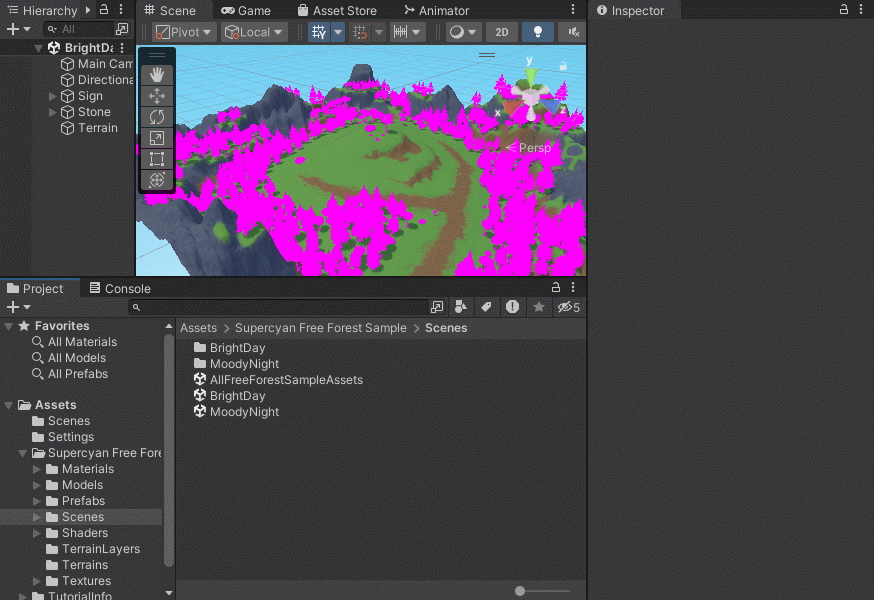
Task: Select the combined Transform tool
Action: (x=157, y=180)
